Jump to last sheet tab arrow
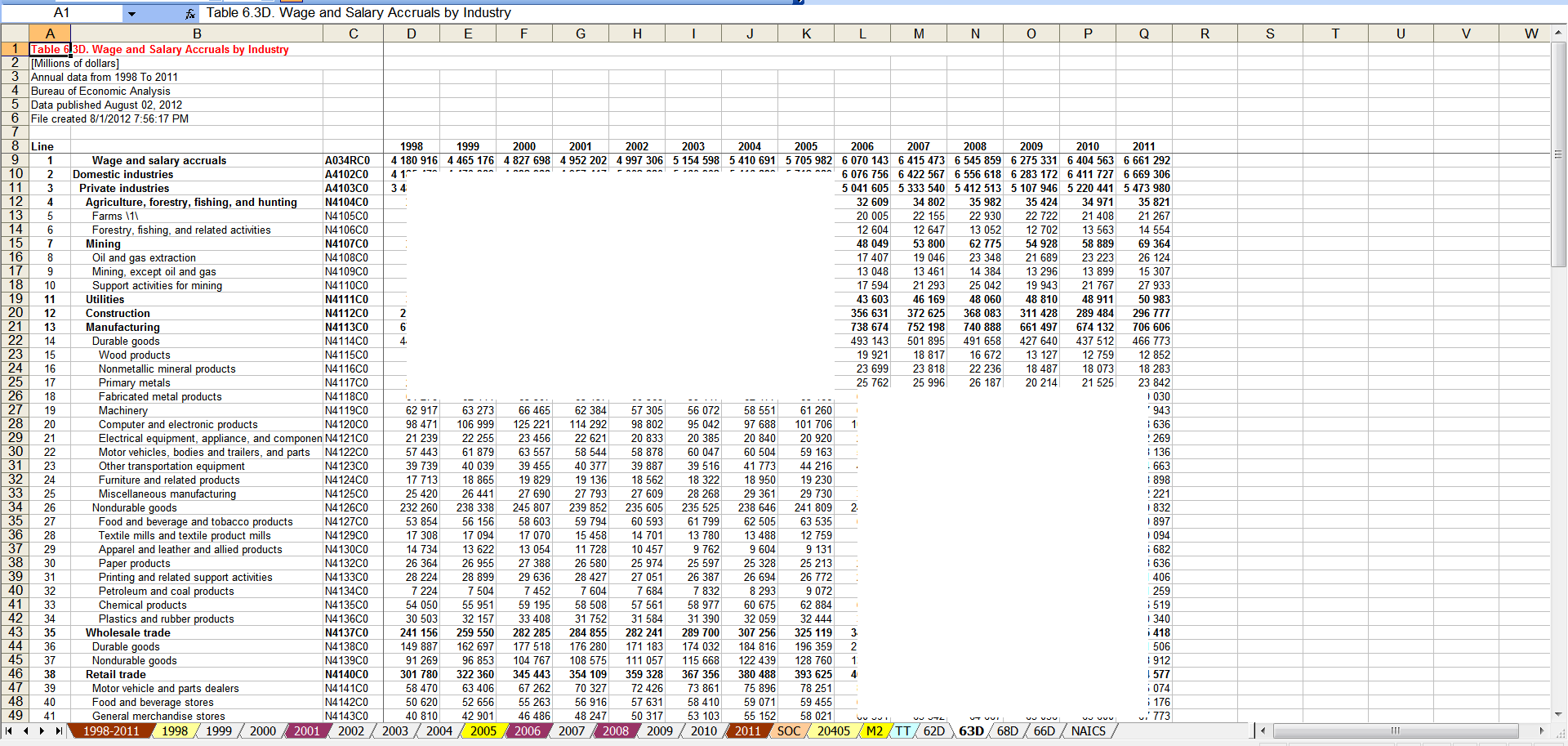 point(58,731)
